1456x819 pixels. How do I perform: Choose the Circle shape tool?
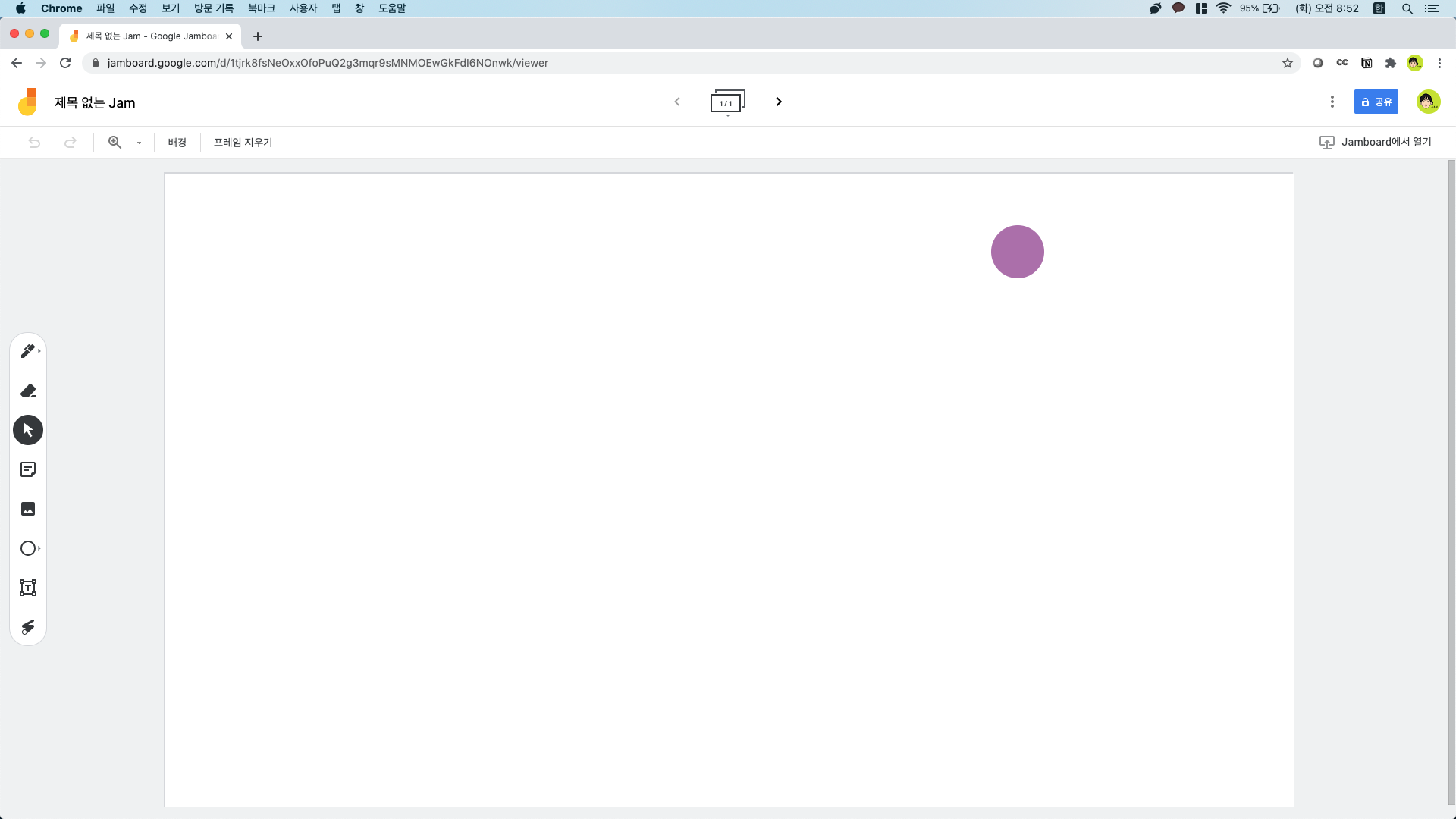pyautogui.click(x=28, y=548)
